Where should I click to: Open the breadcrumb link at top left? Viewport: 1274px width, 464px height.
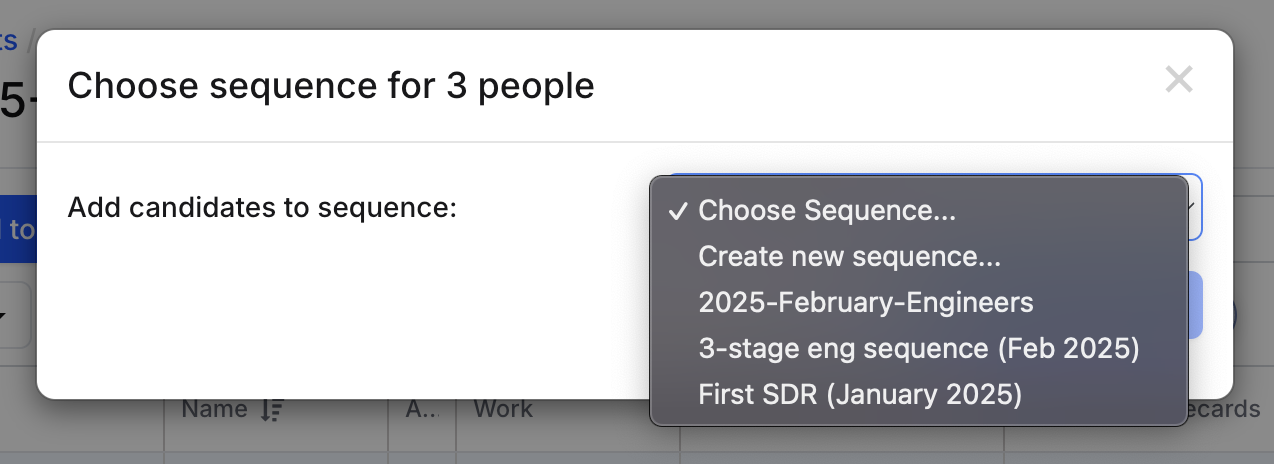pos(9,41)
